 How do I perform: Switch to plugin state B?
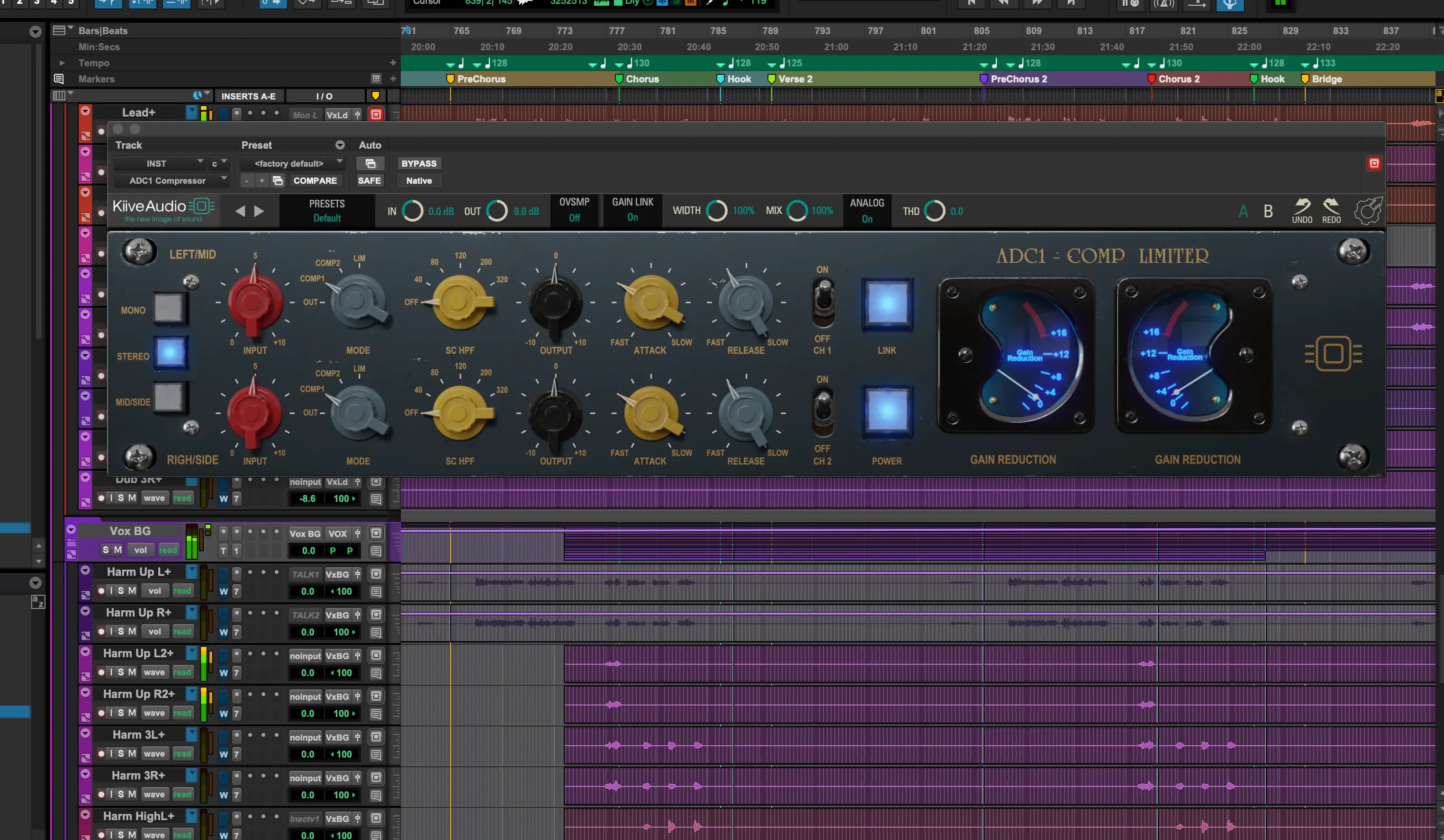[1268, 212]
